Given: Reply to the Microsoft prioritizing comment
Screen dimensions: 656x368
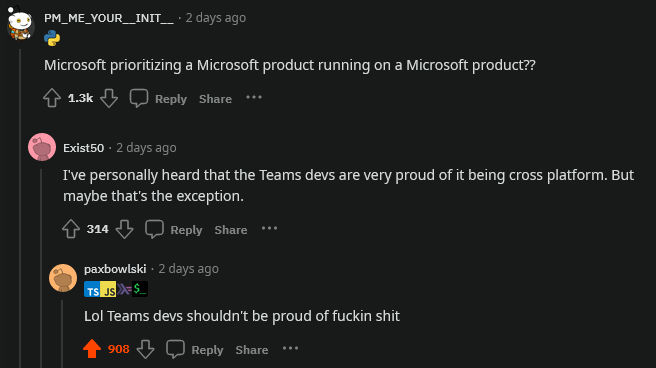Looking at the screenshot, I should [x=171, y=99].
